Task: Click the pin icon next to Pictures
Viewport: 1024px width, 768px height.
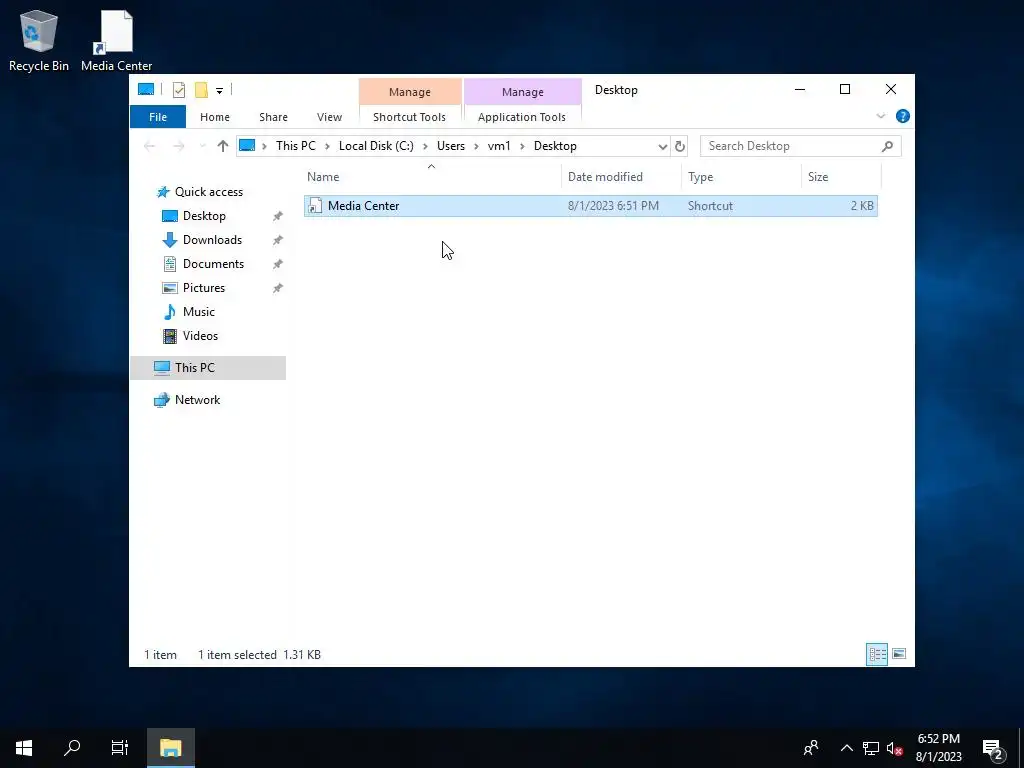Action: click(x=278, y=288)
